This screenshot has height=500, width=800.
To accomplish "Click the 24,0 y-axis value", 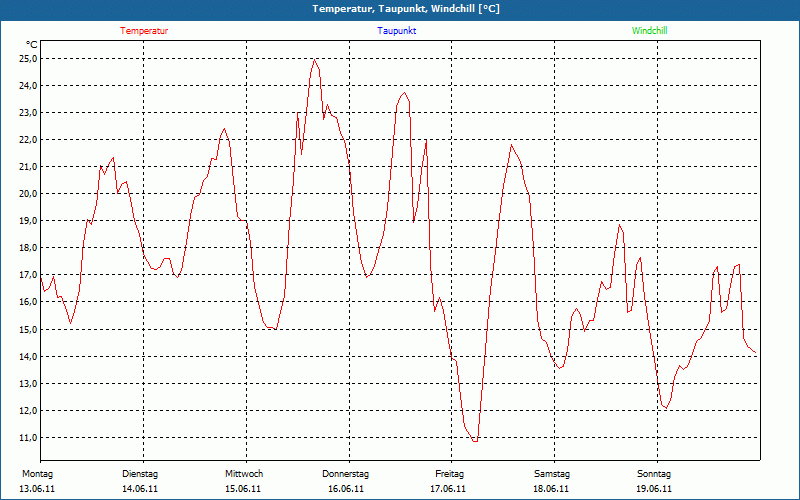I will point(28,86).
